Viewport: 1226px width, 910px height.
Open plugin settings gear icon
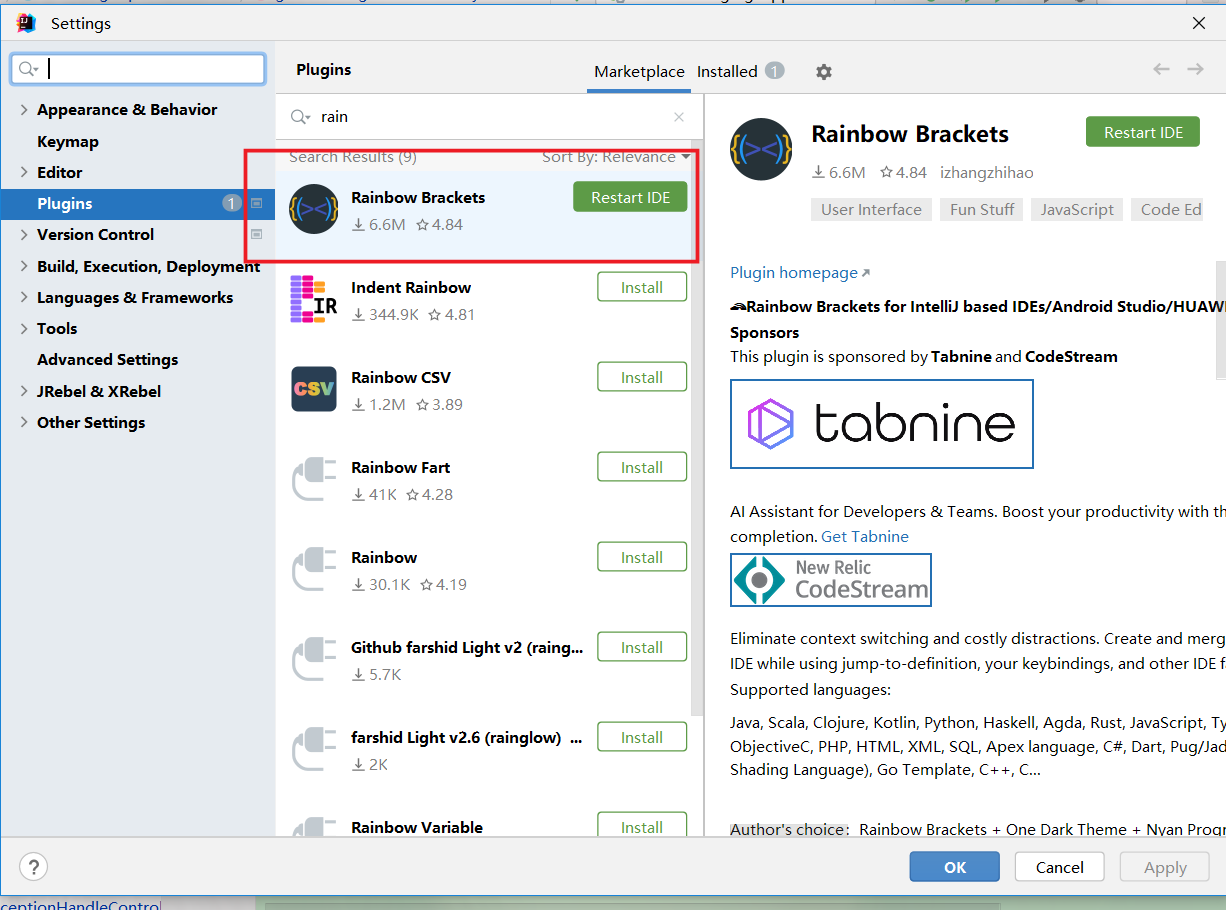point(823,72)
